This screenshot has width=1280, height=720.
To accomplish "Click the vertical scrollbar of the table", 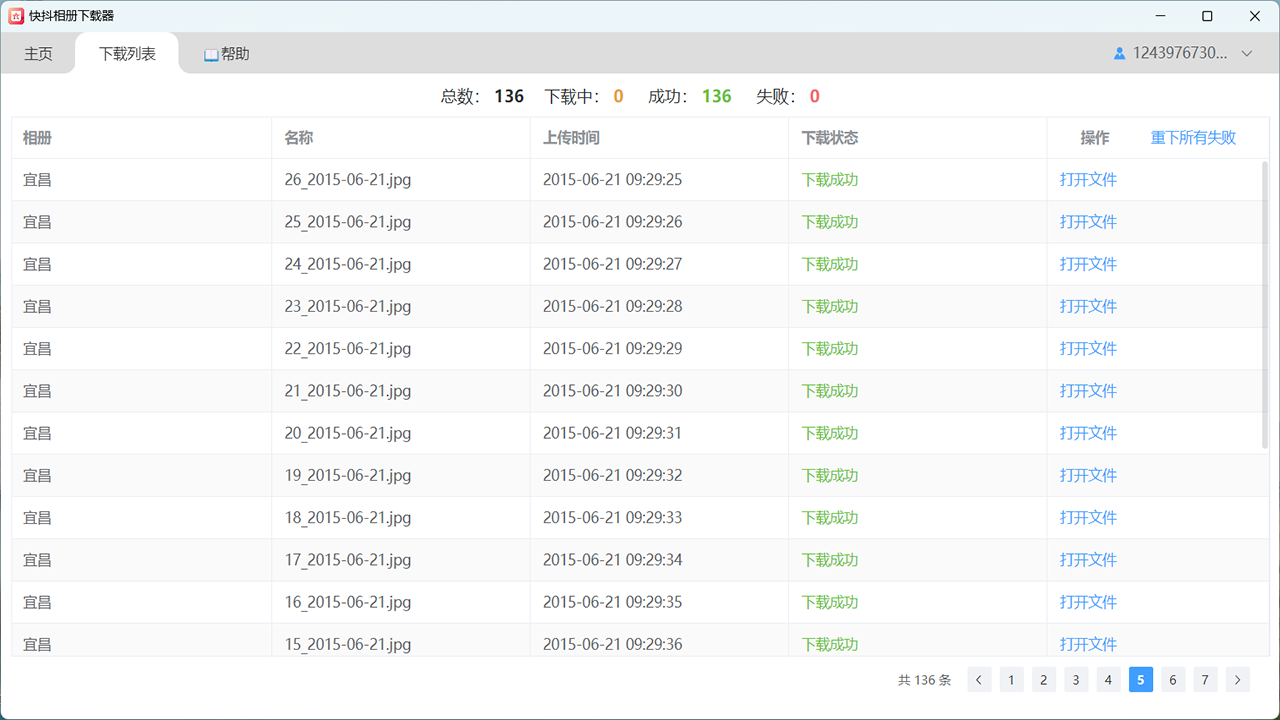I will (x=1264, y=300).
